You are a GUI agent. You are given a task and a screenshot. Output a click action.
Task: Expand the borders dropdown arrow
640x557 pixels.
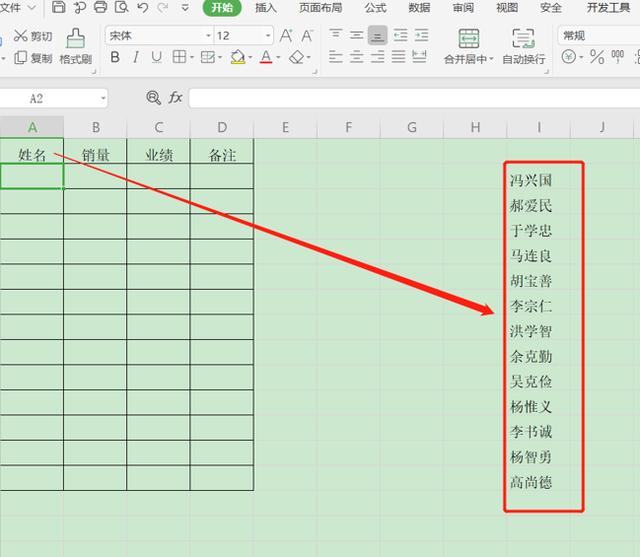click(192, 58)
